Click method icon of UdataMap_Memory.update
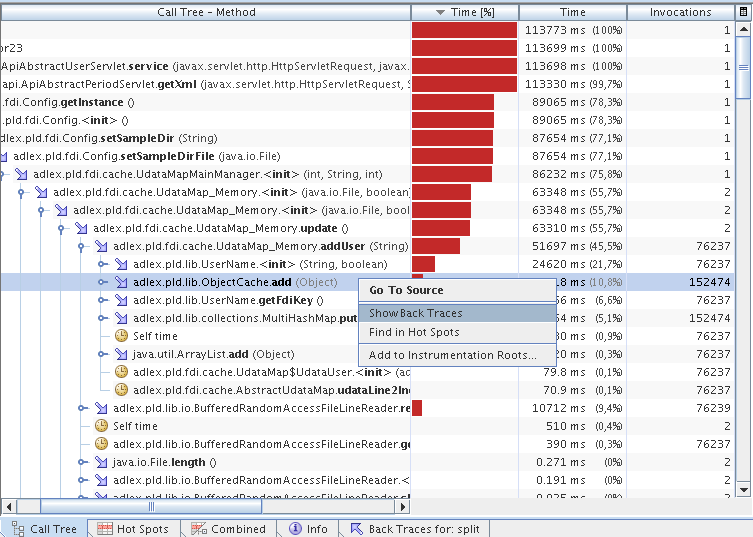Image resolution: width=753 pixels, height=537 pixels. tap(81, 229)
